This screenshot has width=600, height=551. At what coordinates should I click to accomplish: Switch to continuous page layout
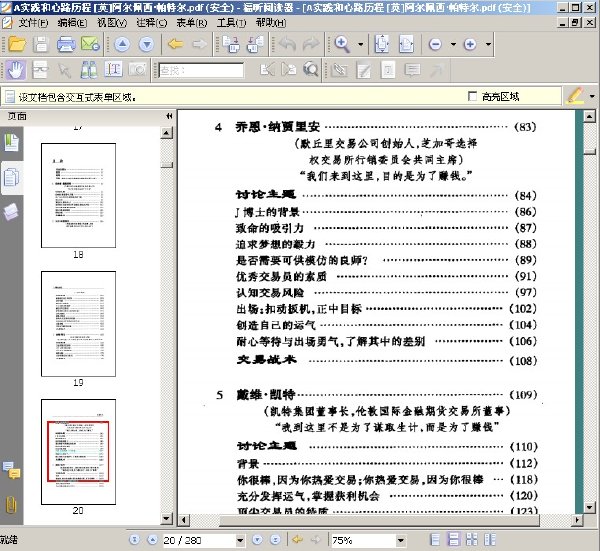click(453, 540)
